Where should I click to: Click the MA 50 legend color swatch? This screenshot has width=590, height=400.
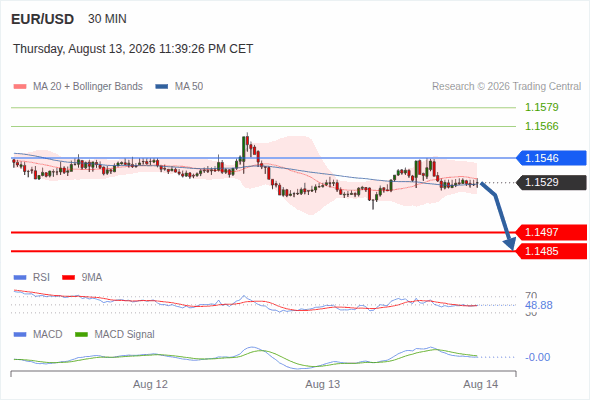point(162,87)
